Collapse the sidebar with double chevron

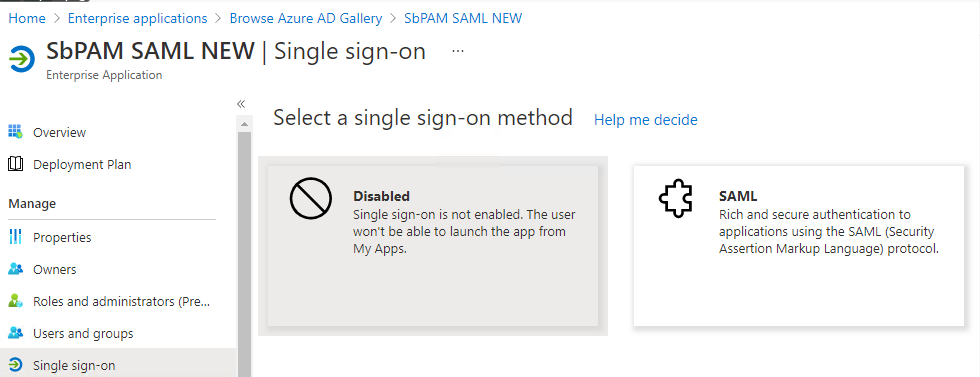241,104
